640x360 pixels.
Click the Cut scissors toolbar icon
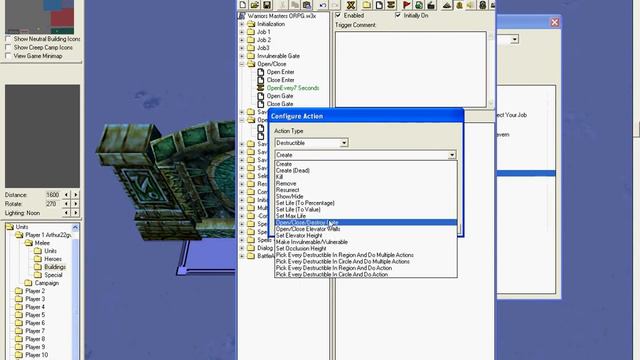(x=283, y=5)
